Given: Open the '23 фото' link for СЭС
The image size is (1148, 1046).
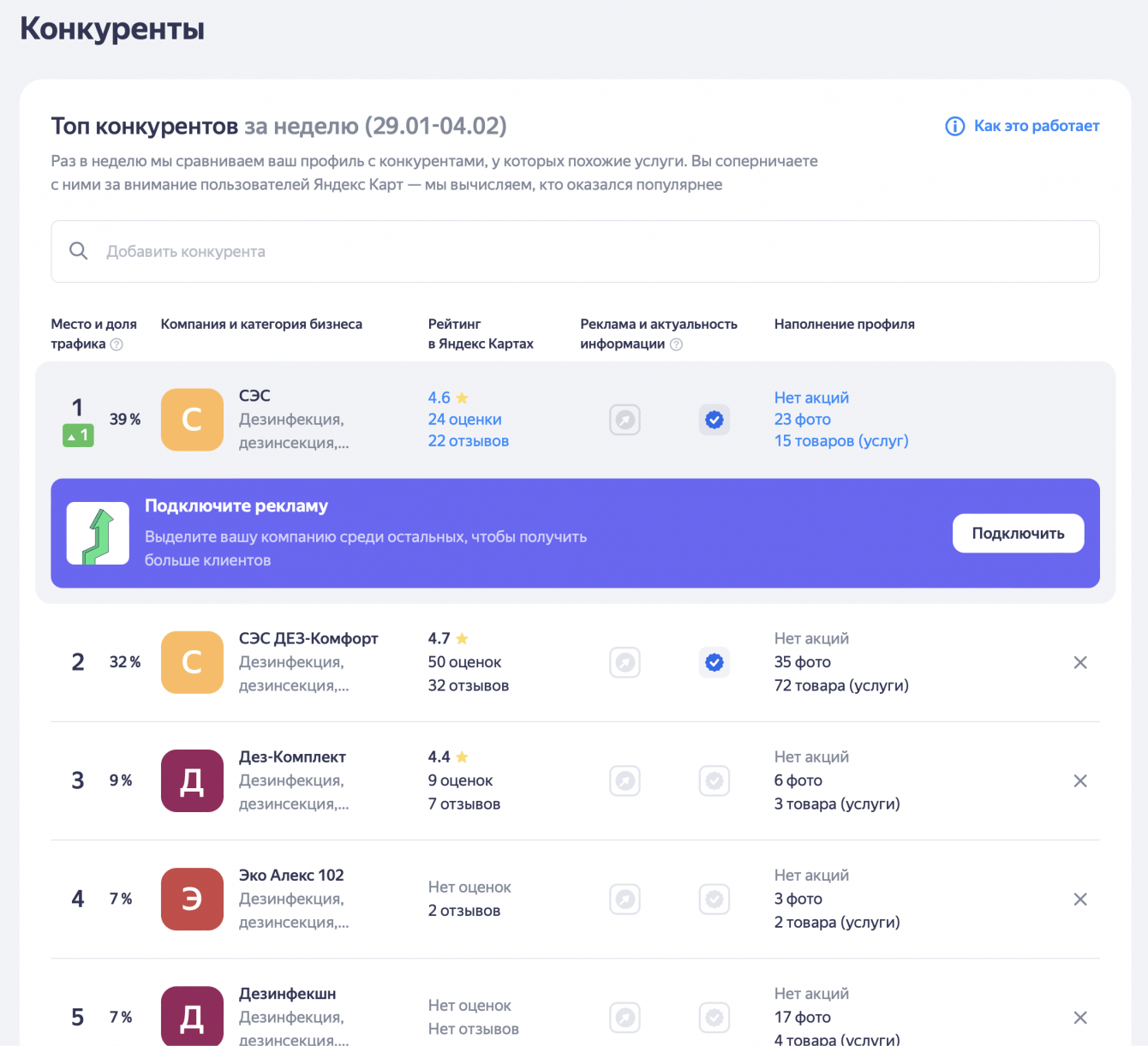Looking at the screenshot, I should pyautogui.click(x=803, y=420).
